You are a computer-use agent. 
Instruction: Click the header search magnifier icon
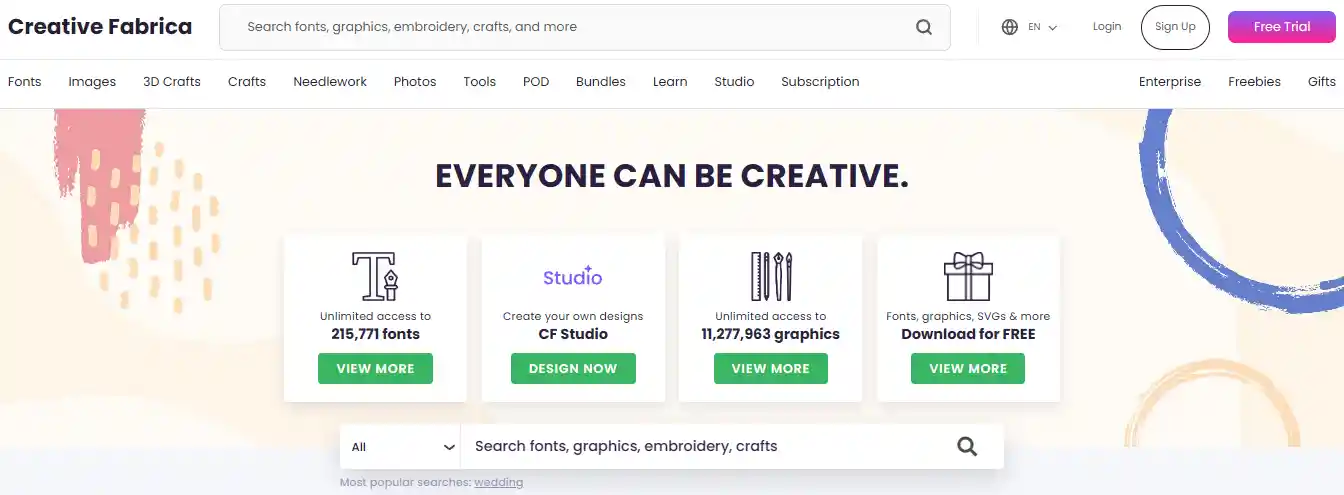pos(924,27)
